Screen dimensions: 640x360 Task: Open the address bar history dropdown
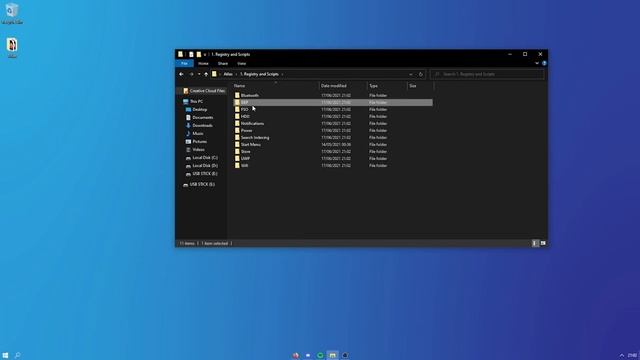(x=411, y=74)
